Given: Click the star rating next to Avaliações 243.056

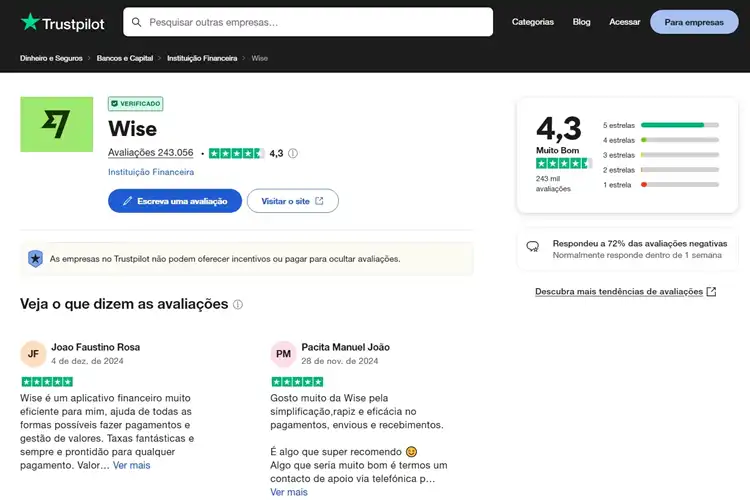Looking at the screenshot, I should click(236, 153).
